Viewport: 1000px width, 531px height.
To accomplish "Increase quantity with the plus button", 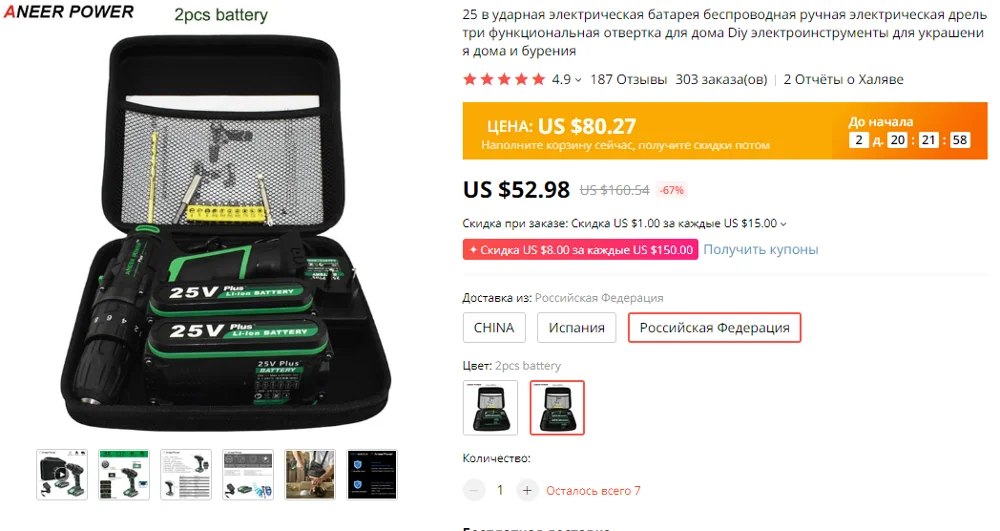I will (x=527, y=490).
